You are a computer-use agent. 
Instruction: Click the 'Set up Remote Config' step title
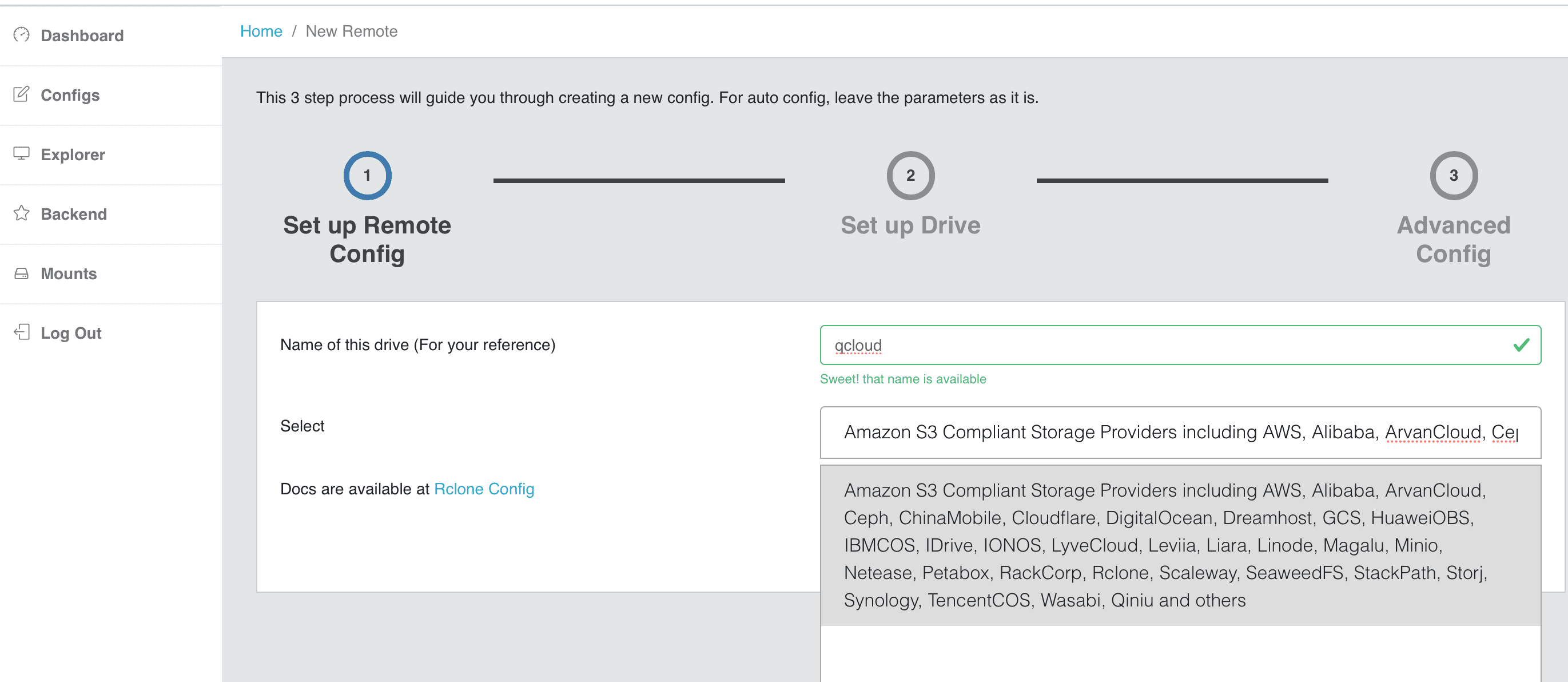click(367, 239)
